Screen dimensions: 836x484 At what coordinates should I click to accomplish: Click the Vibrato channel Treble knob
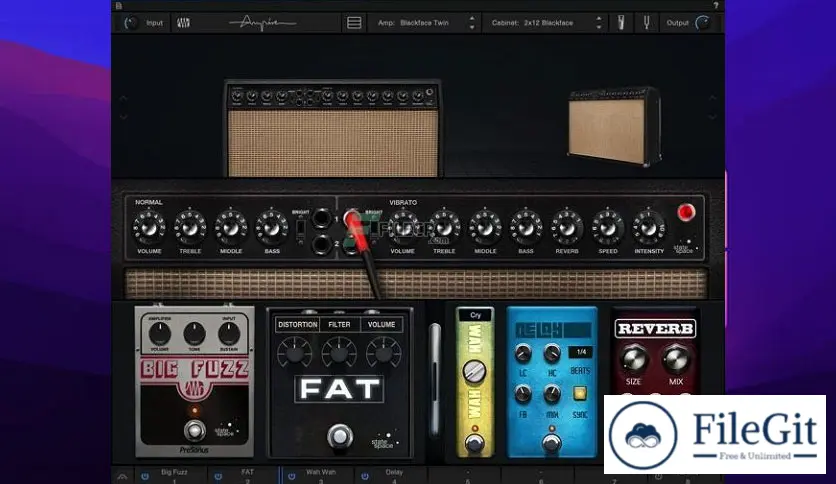point(444,228)
